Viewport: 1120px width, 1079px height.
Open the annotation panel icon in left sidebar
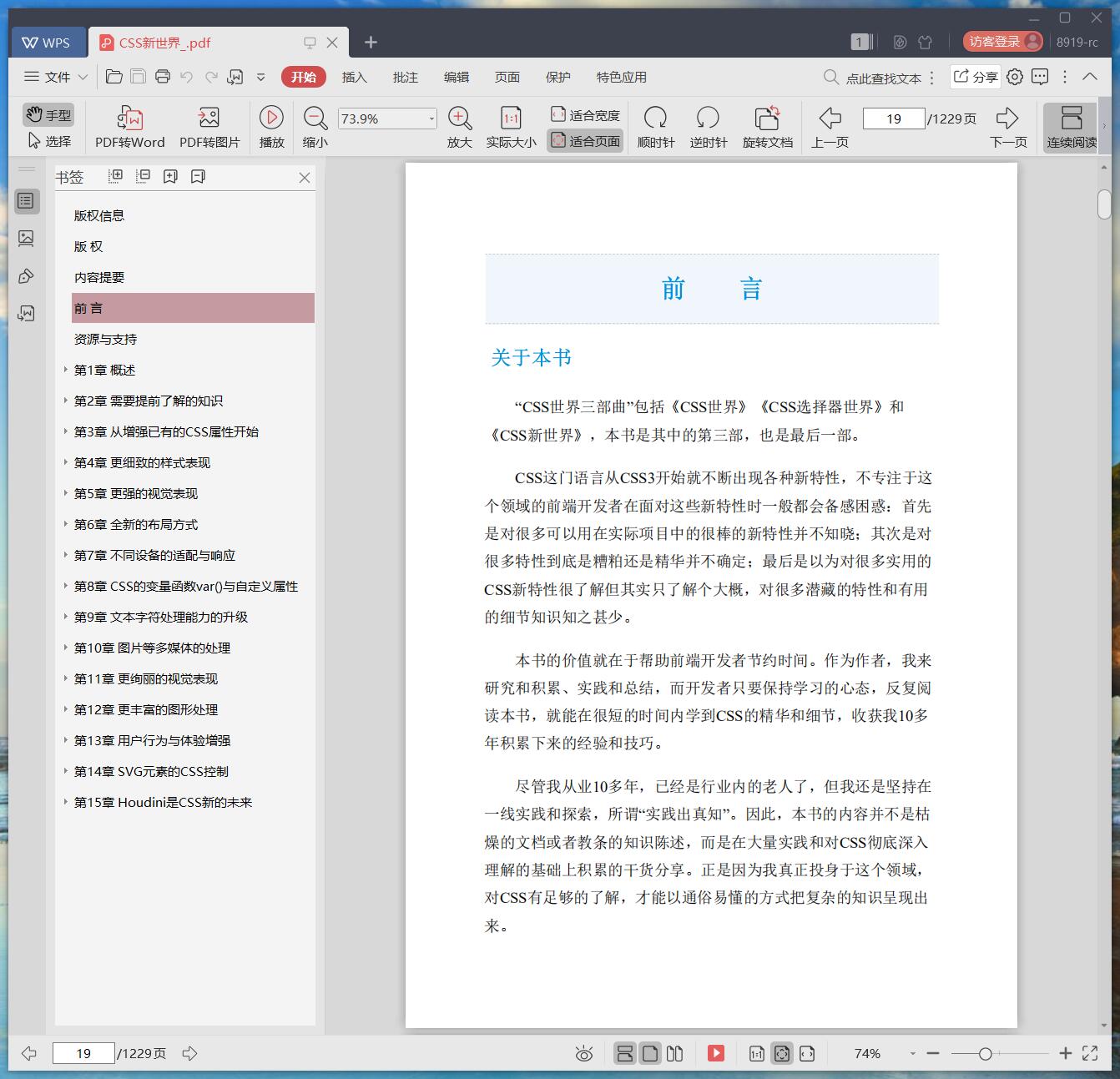pyautogui.click(x=27, y=275)
